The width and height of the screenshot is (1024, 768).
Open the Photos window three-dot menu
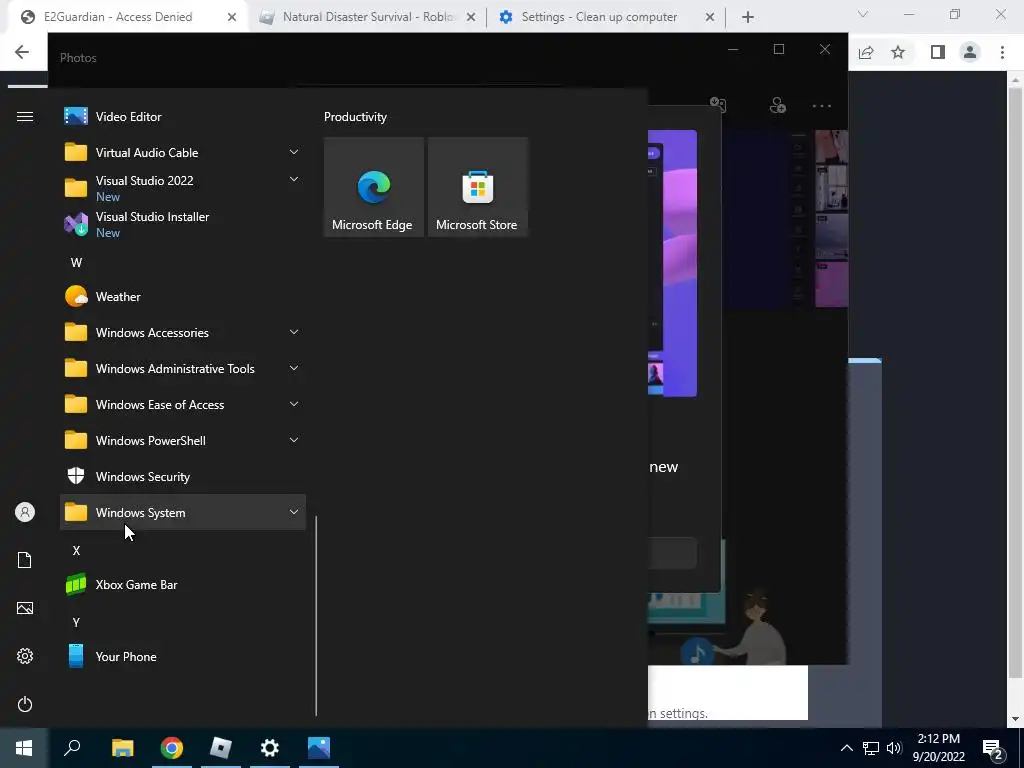pos(822,106)
